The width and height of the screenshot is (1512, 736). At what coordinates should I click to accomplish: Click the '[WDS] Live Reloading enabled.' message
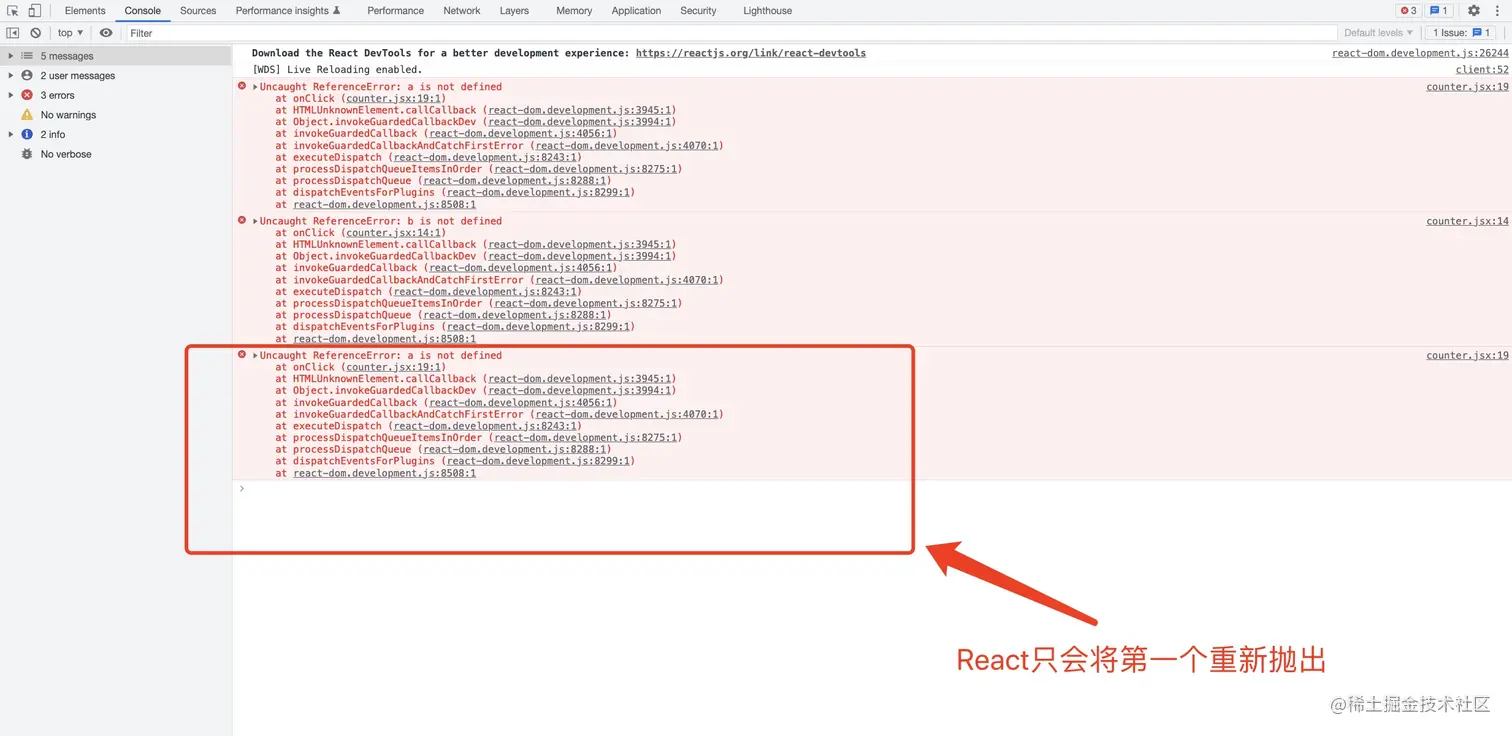(338, 70)
